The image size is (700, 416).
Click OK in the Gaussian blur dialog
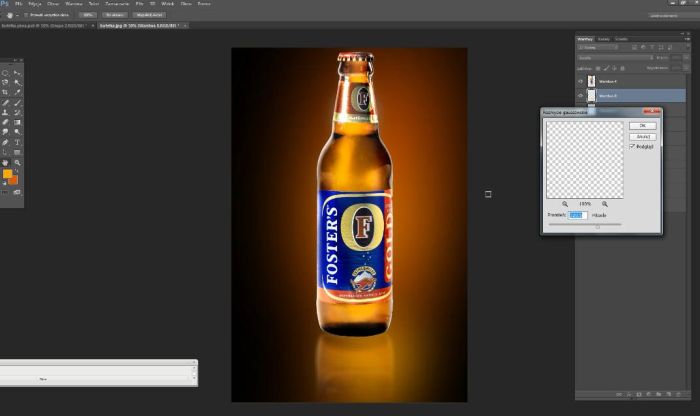642,125
